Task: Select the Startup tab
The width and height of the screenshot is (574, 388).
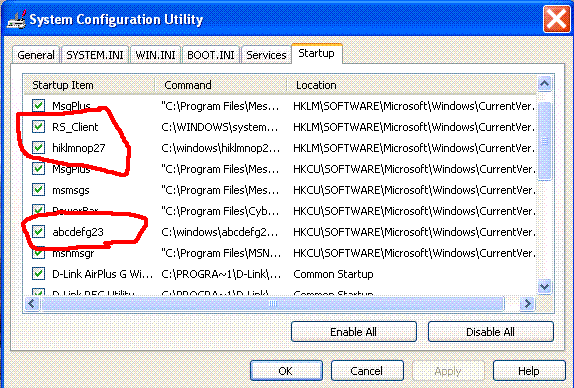Action: pos(317,54)
